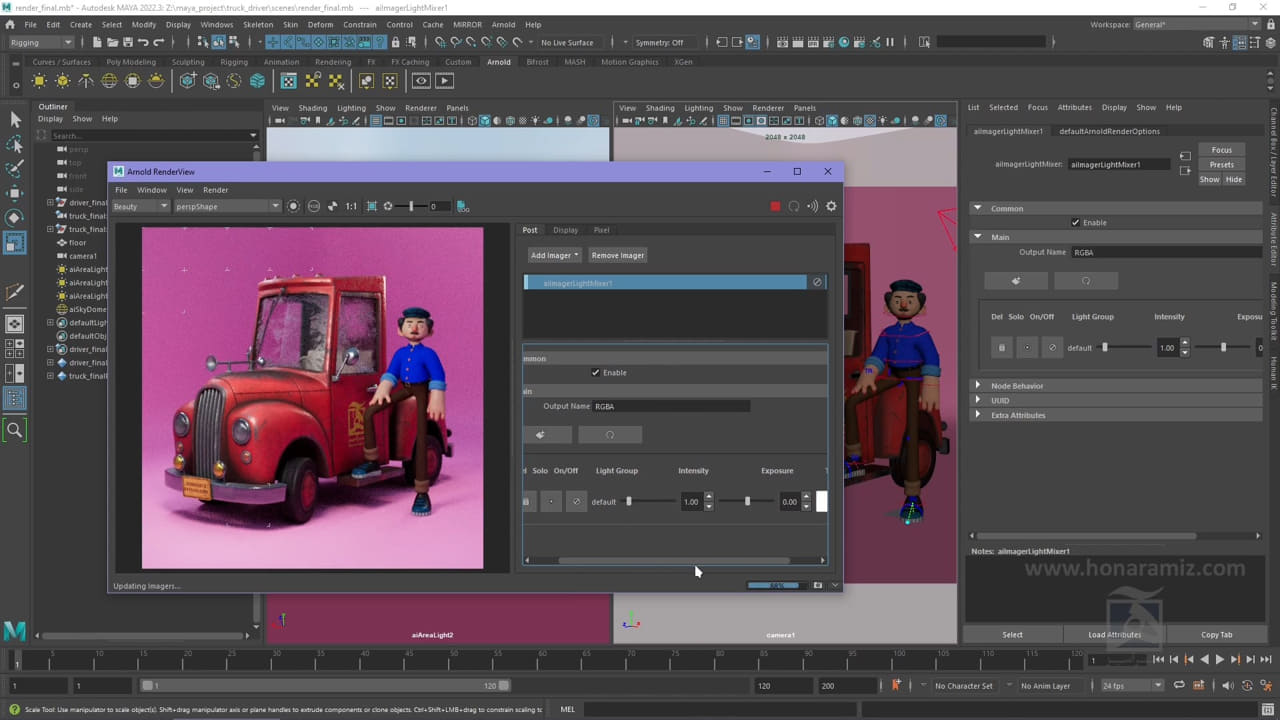The image size is (1280, 720).
Task: Select the Bifrost shelf tab
Action: 537,62
